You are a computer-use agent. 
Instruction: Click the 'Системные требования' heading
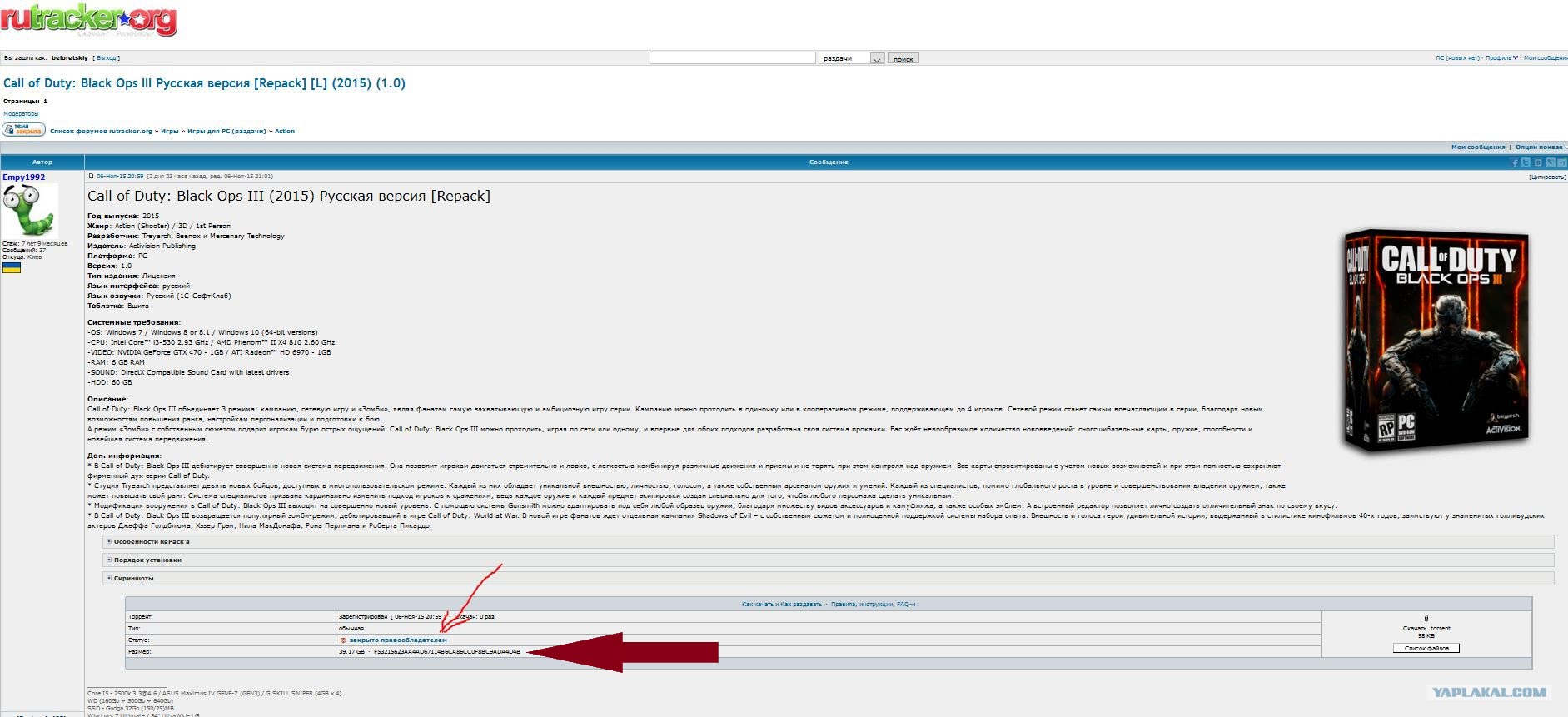[134, 322]
